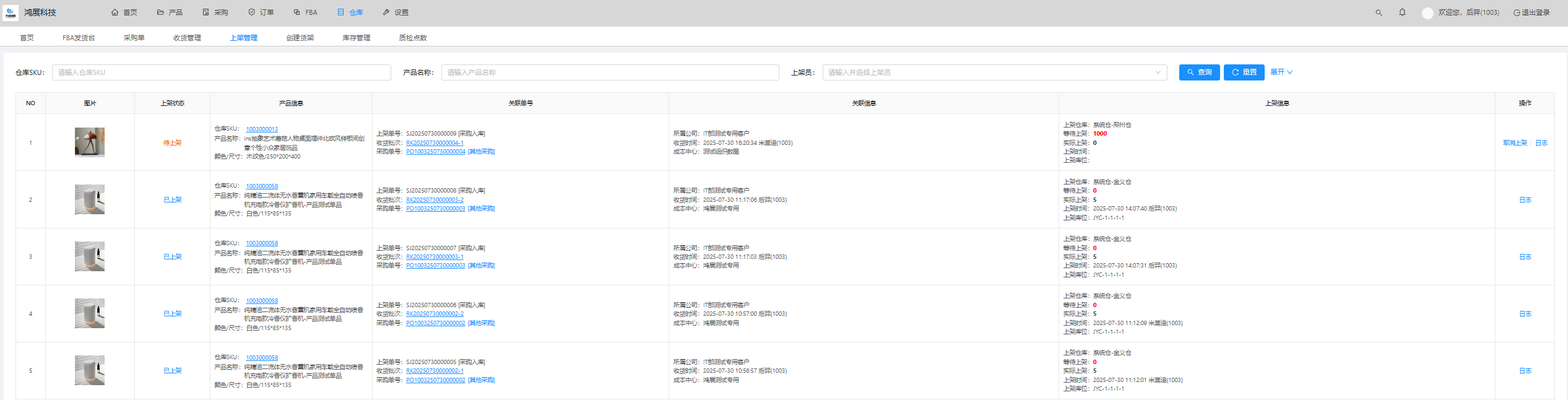Focus the 仓库SKU input field

click(221, 72)
